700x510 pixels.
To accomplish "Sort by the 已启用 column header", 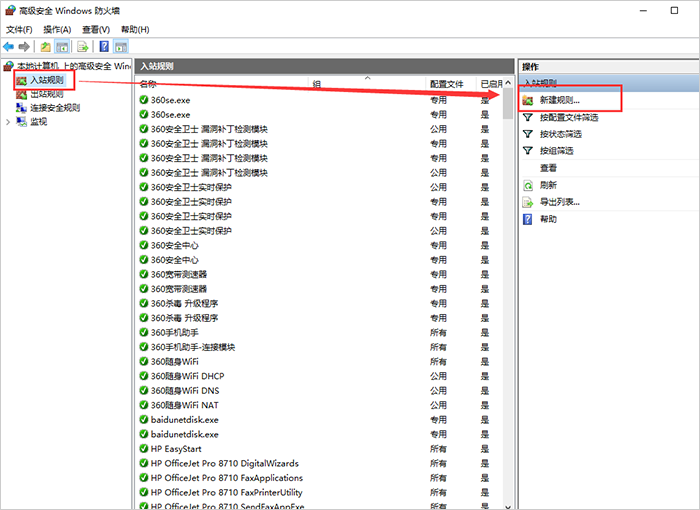I will [490, 84].
